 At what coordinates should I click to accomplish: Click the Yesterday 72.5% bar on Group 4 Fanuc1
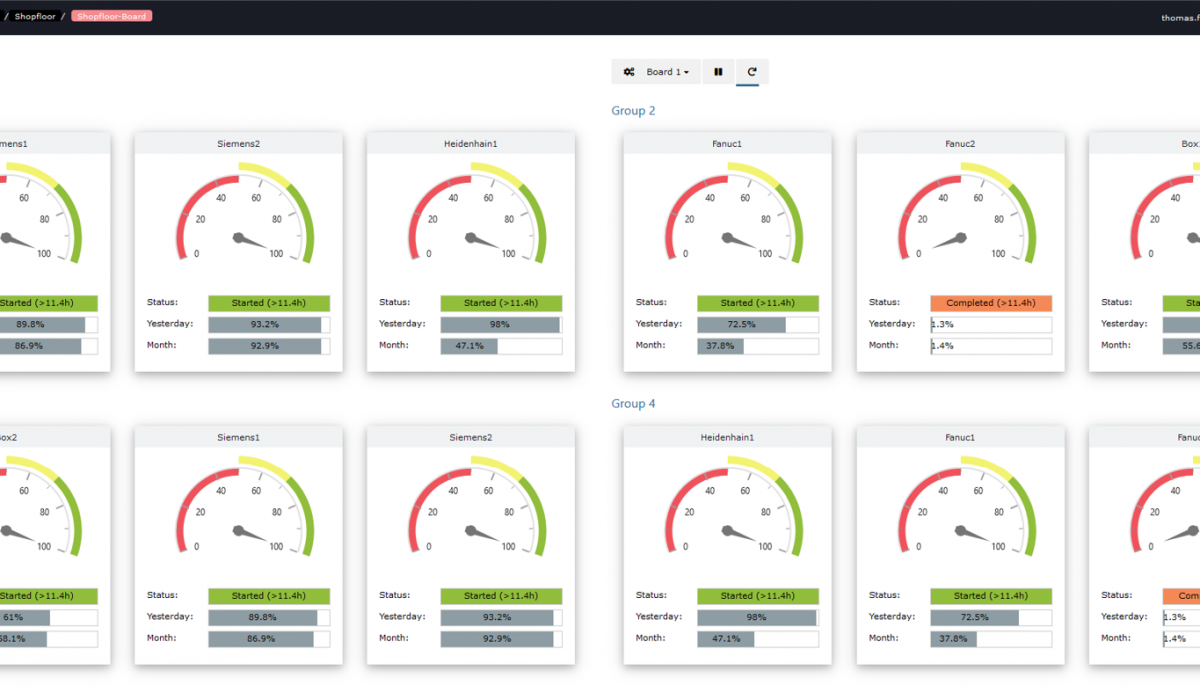click(x=991, y=618)
